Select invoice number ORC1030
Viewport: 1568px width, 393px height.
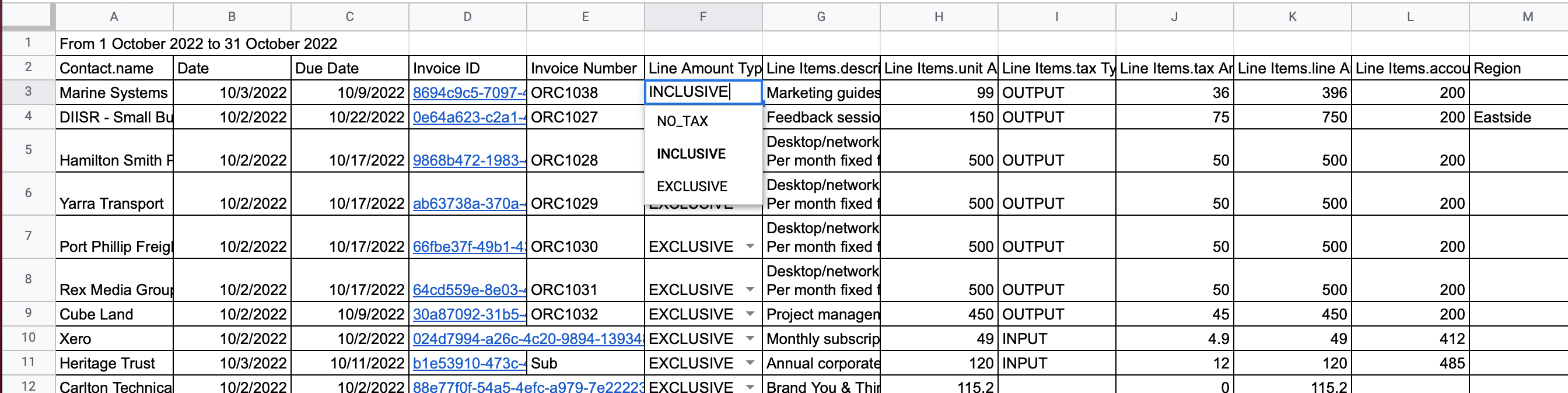coord(586,237)
